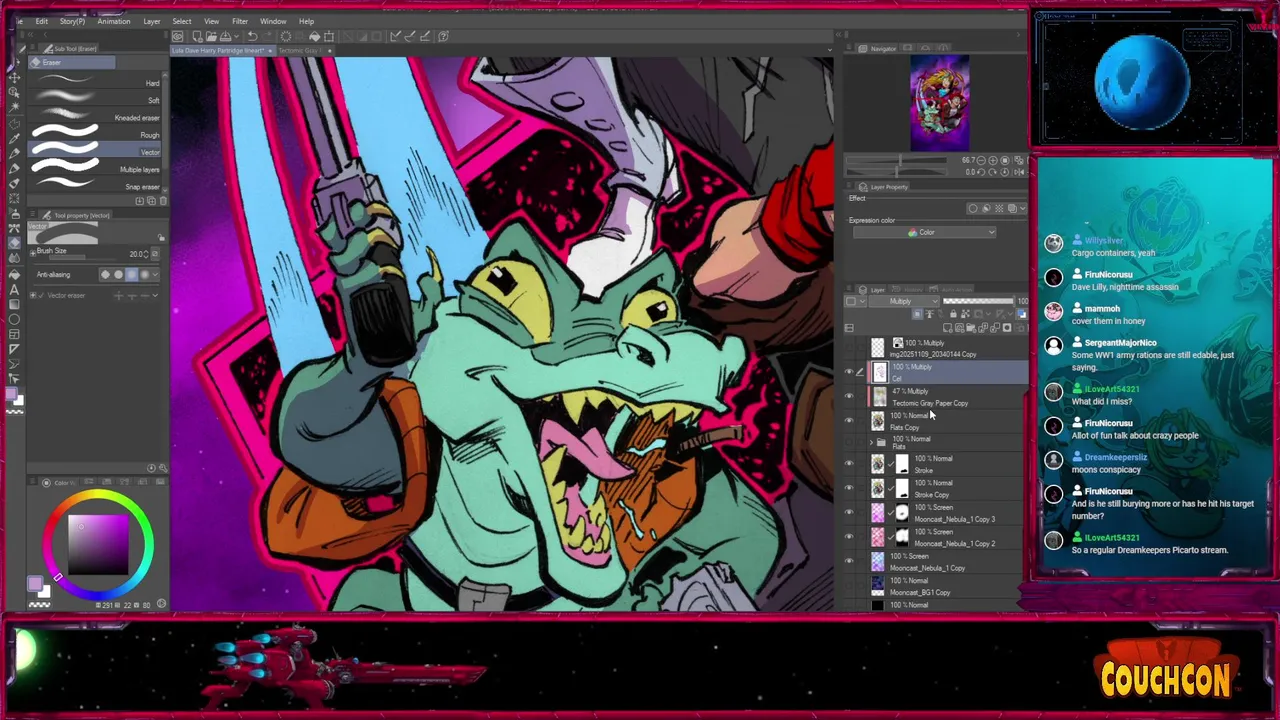The width and height of the screenshot is (1280, 720).
Task: Click the Redo arrow in command bar
Action: pos(267,36)
